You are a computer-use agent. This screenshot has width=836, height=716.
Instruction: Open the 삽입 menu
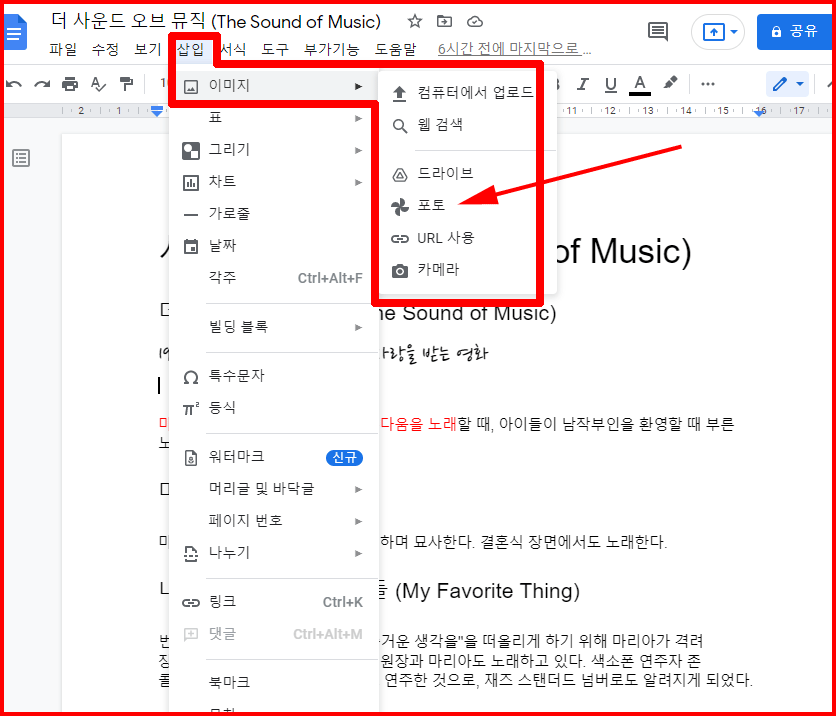[191, 50]
